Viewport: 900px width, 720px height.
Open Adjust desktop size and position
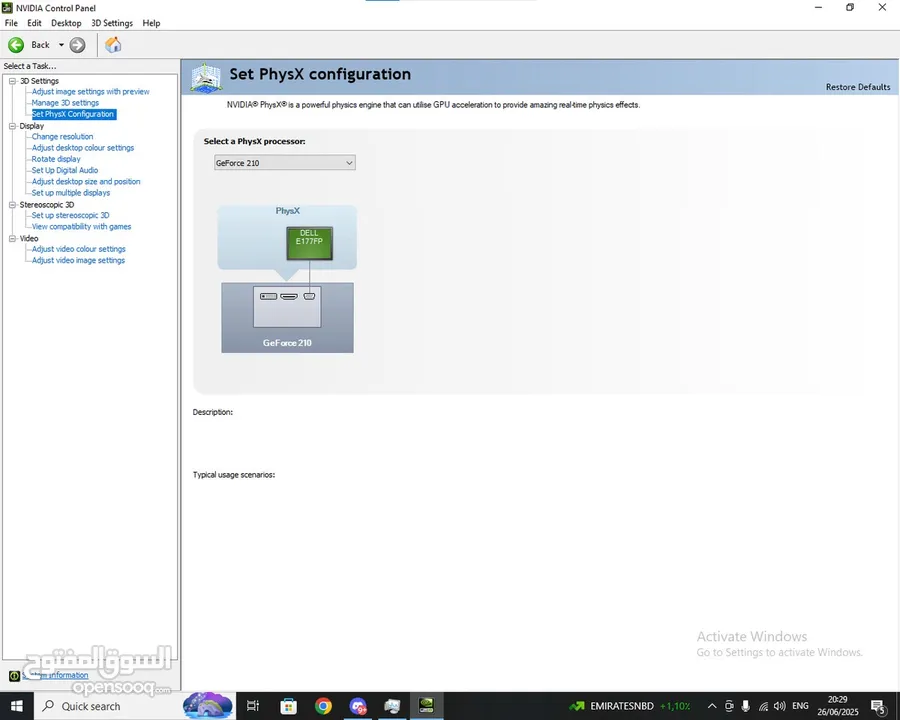(x=86, y=181)
